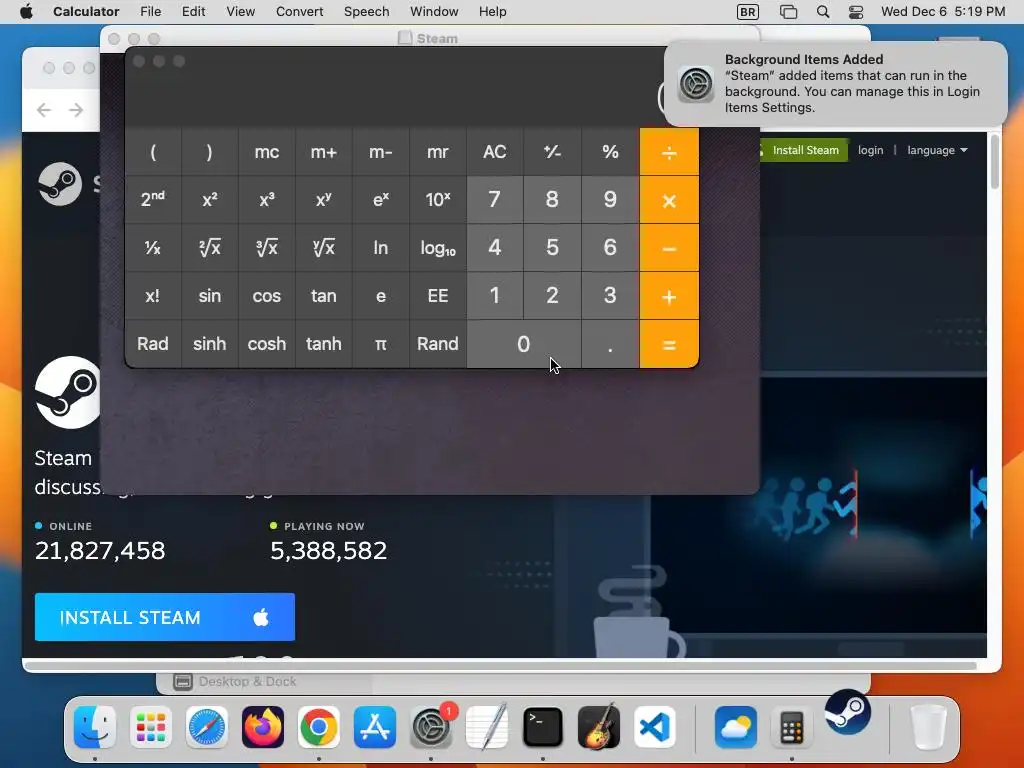This screenshot has height=768, width=1024.
Task: Click the Desktop & Dock item behind windows
Action: click(x=235, y=682)
